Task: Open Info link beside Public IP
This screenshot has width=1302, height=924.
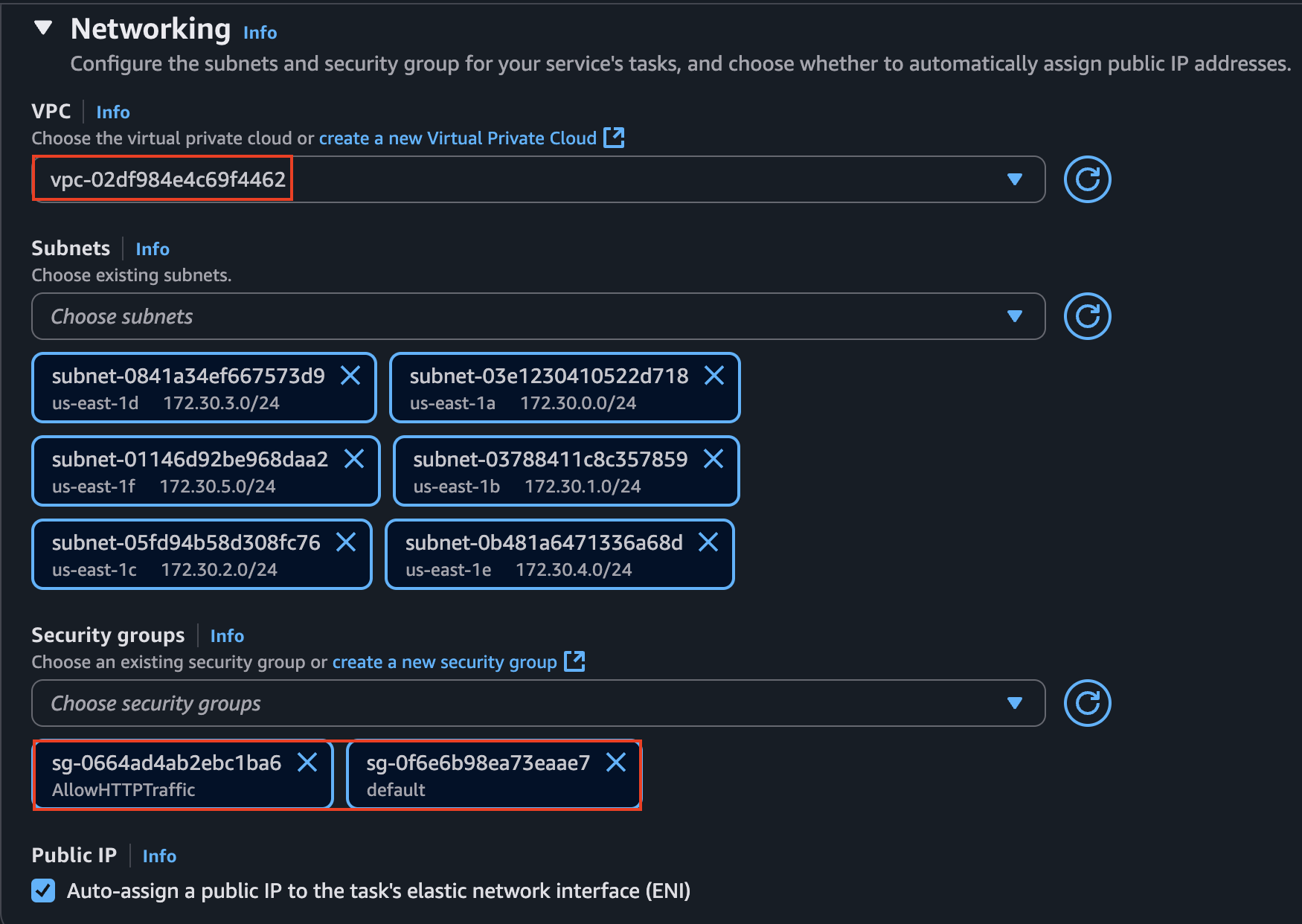Action: coord(159,856)
